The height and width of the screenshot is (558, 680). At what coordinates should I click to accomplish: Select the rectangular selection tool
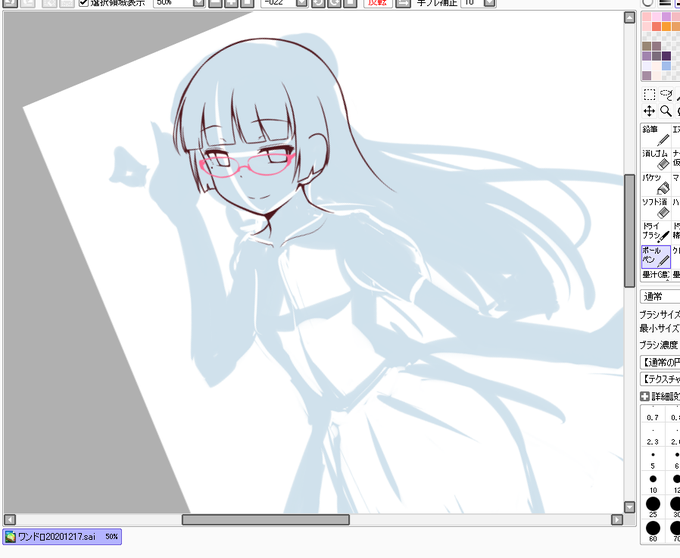click(649, 94)
